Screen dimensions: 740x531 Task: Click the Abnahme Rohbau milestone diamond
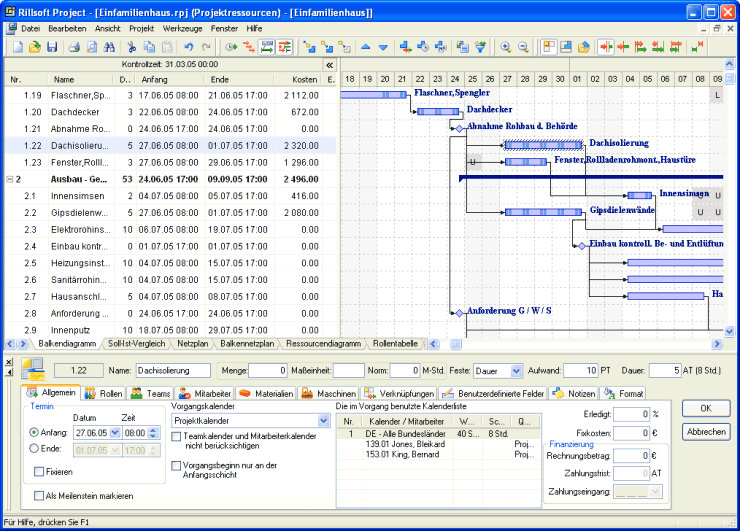pos(459,128)
